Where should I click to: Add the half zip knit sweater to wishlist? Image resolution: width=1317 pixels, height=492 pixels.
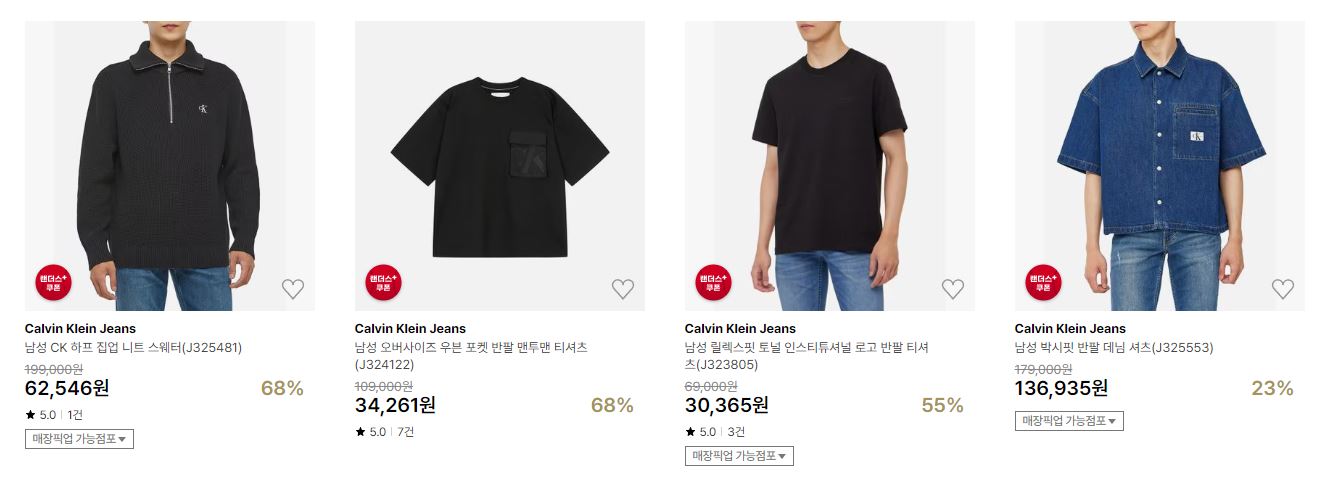coord(292,289)
